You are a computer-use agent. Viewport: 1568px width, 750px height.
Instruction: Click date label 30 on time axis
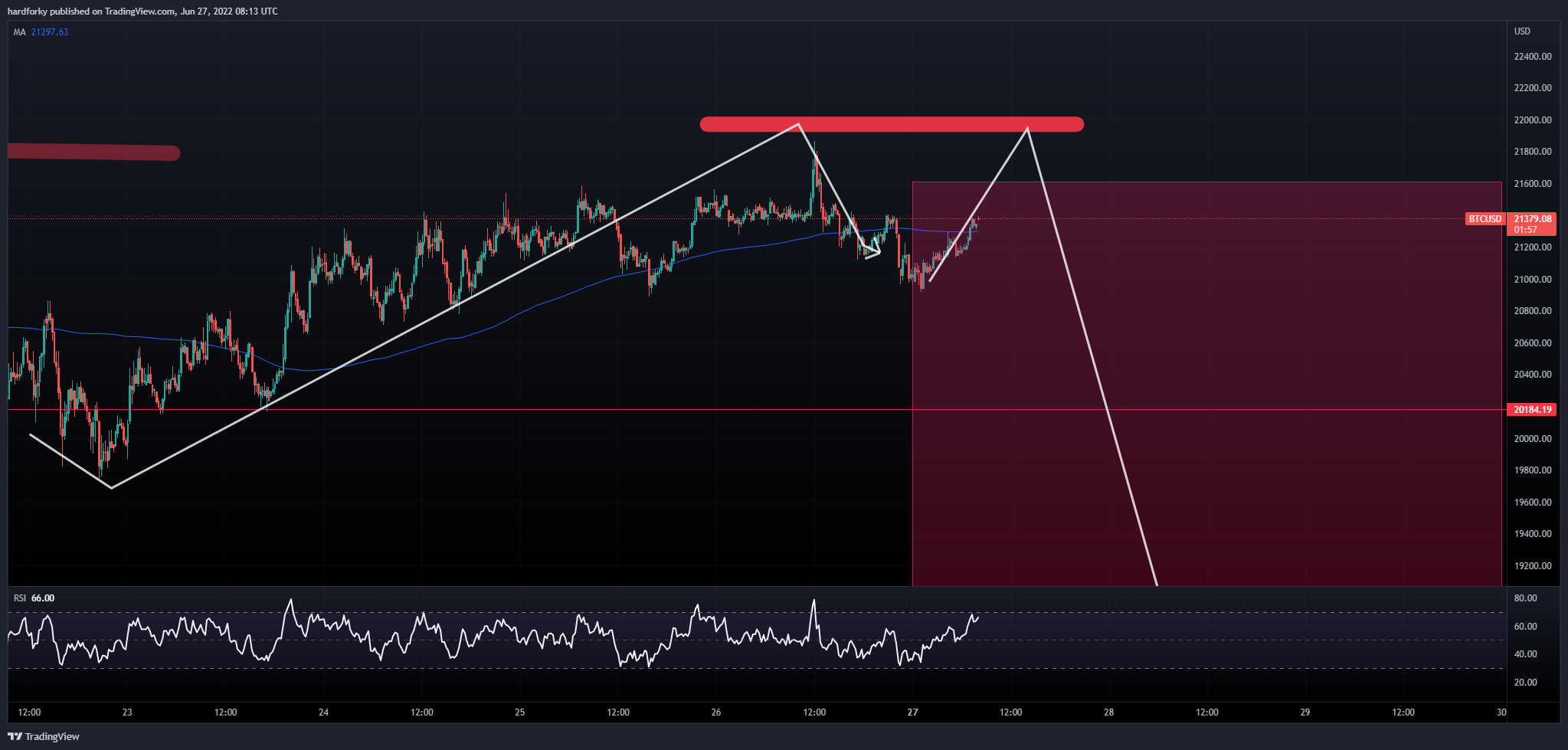pyautogui.click(x=1501, y=712)
